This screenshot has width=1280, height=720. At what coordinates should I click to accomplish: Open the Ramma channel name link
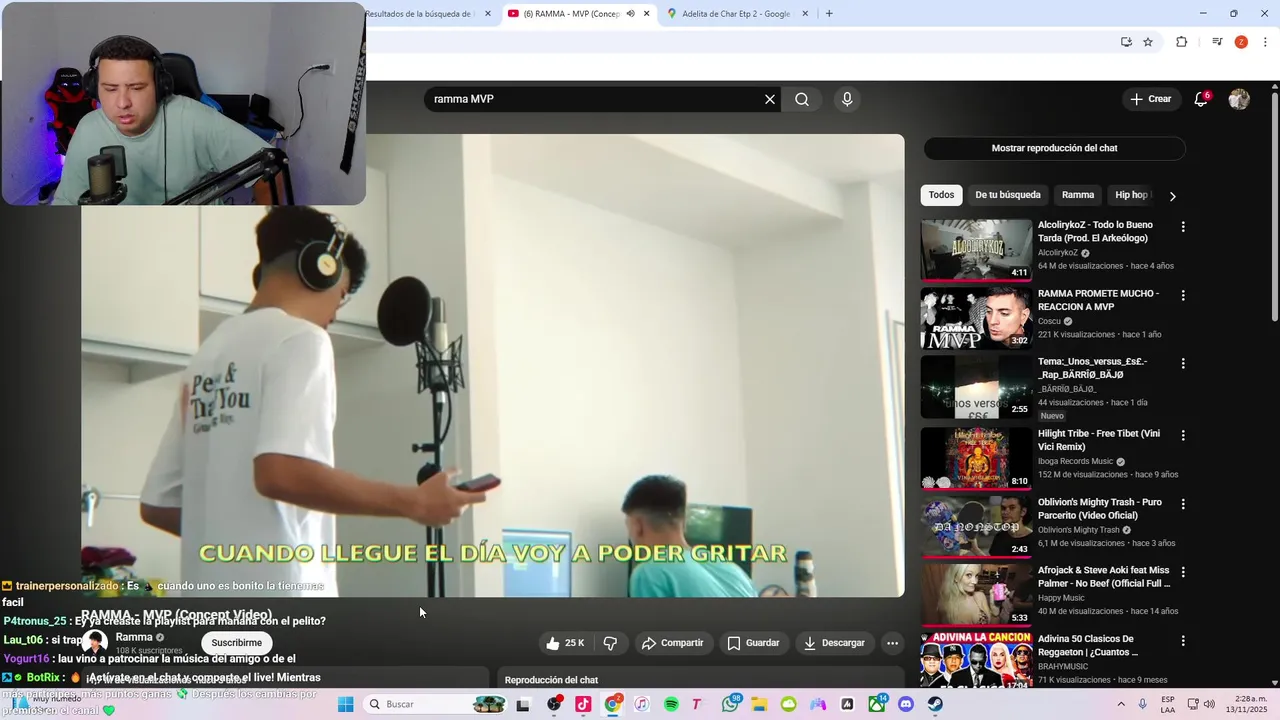(134, 637)
